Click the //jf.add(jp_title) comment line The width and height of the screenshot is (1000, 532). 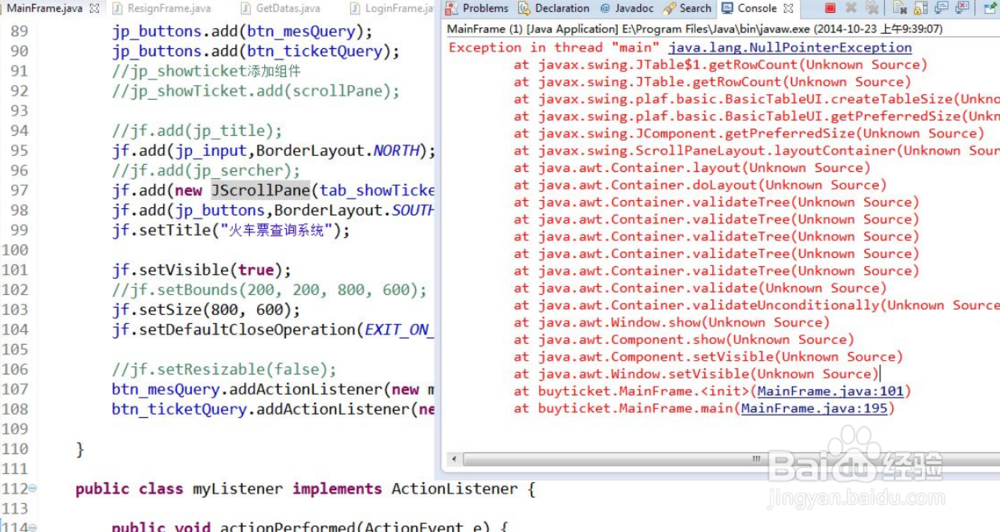click(x=197, y=130)
